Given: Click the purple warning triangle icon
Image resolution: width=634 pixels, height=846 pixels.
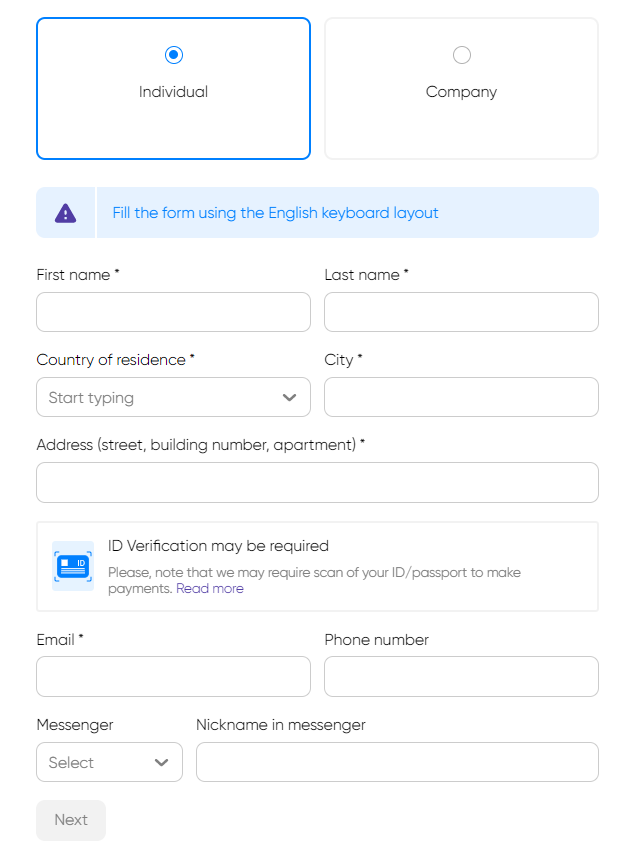Looking at the screenshot, I should tap(66, 213).
